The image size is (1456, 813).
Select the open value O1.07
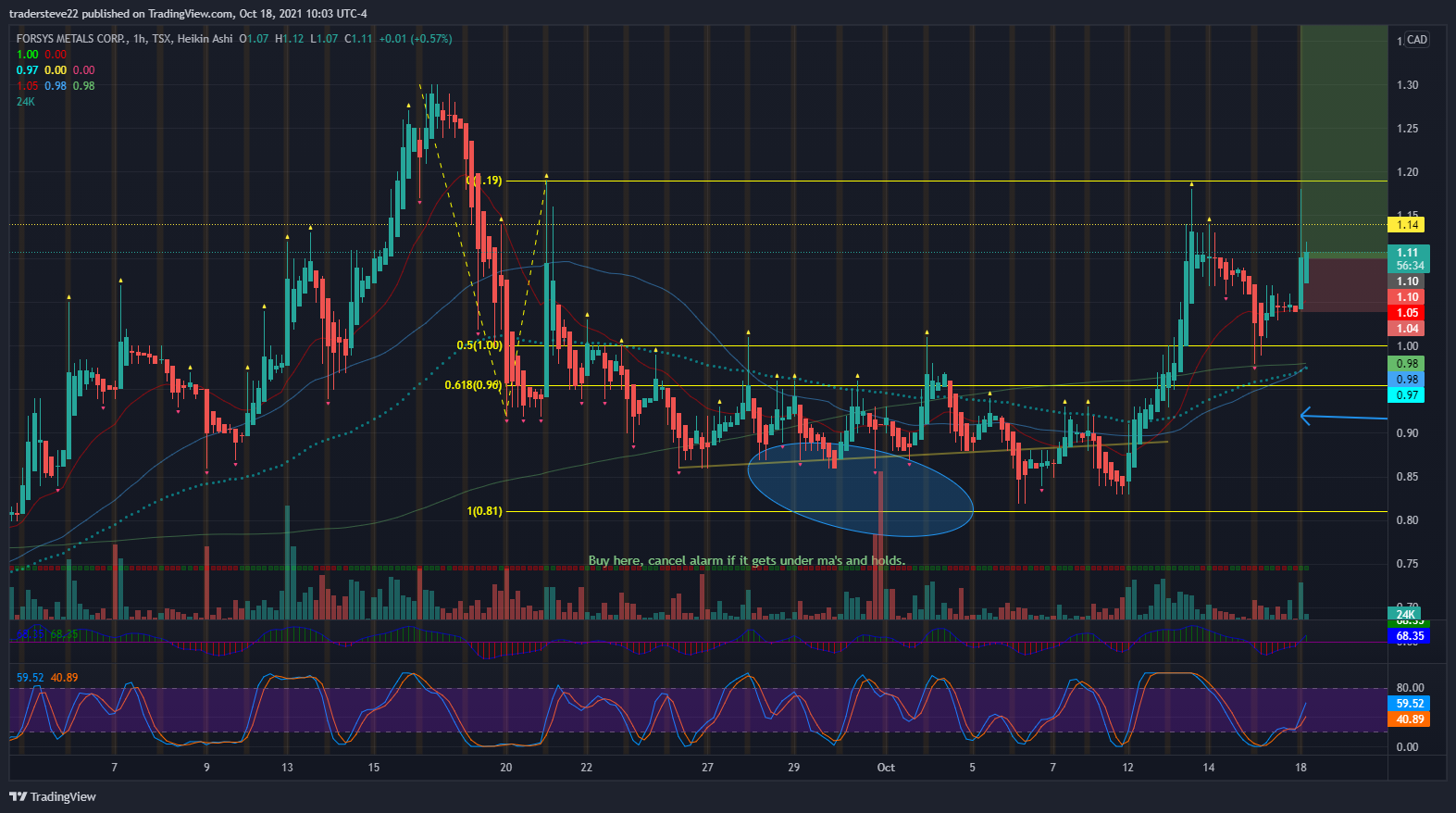click(x=254, y=39)
